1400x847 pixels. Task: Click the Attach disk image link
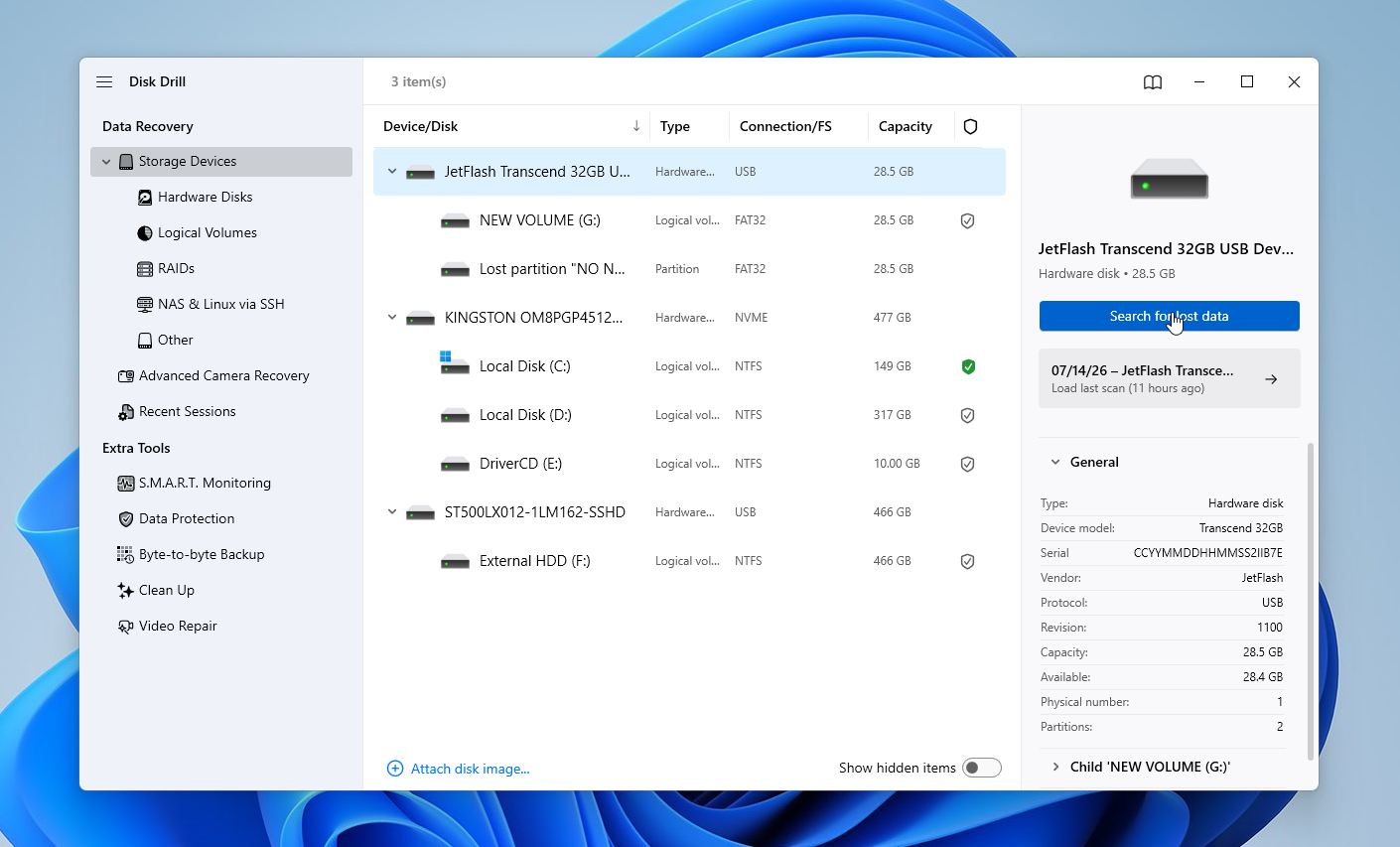[471, 769]
